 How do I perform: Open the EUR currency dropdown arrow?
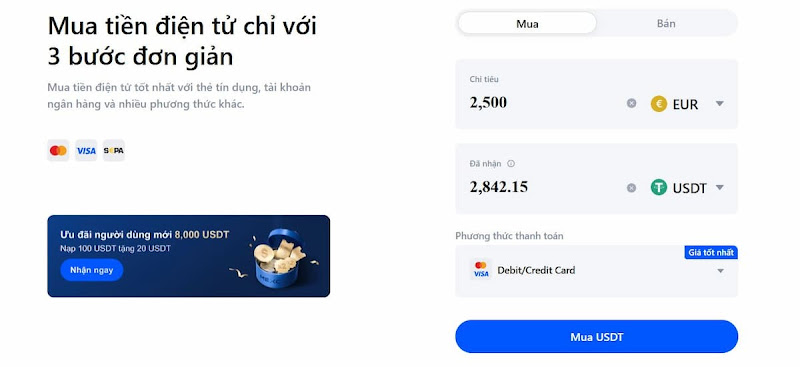click(x=719, y=104)
